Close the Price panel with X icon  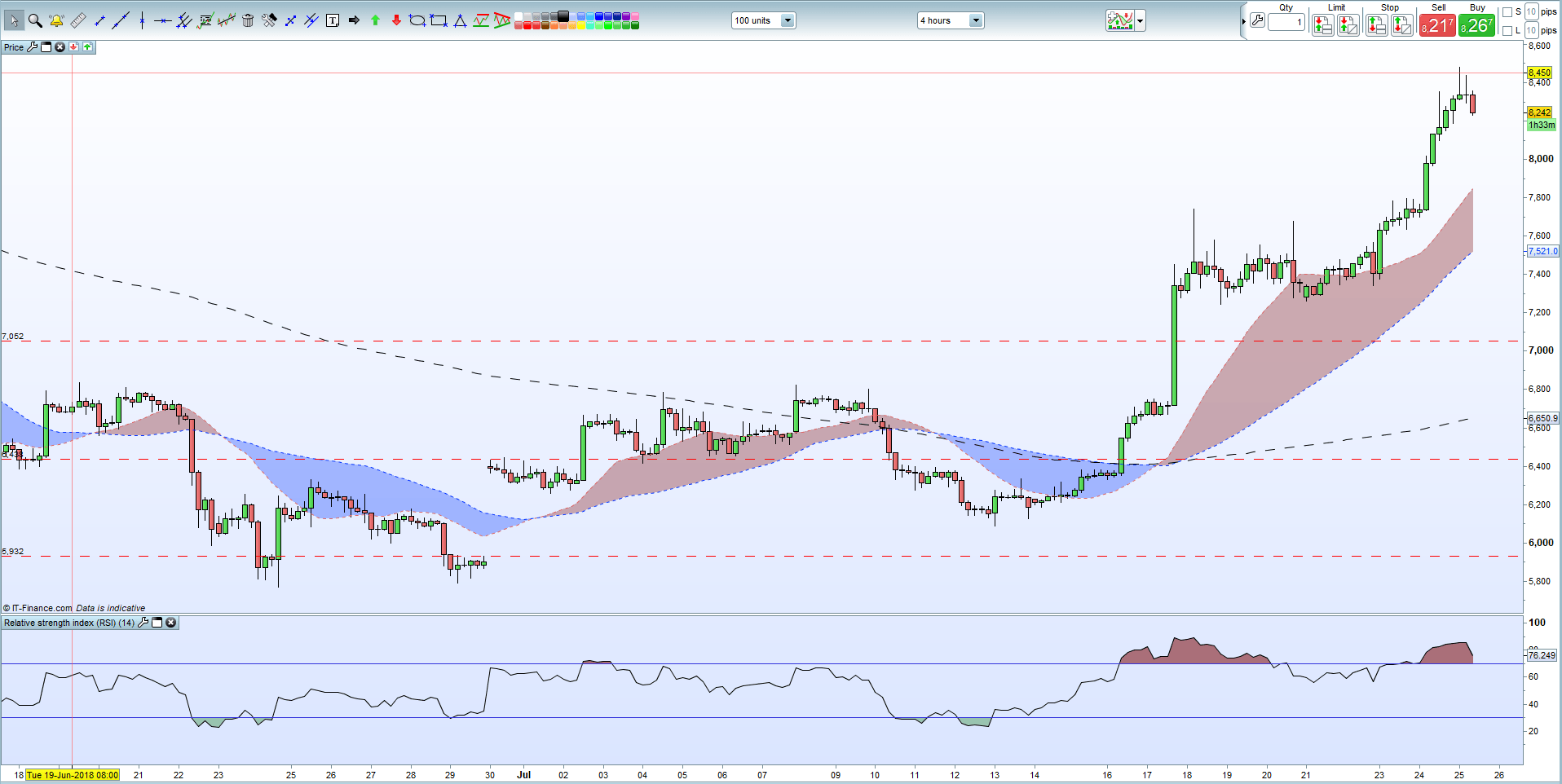click(x=60, y=47)
